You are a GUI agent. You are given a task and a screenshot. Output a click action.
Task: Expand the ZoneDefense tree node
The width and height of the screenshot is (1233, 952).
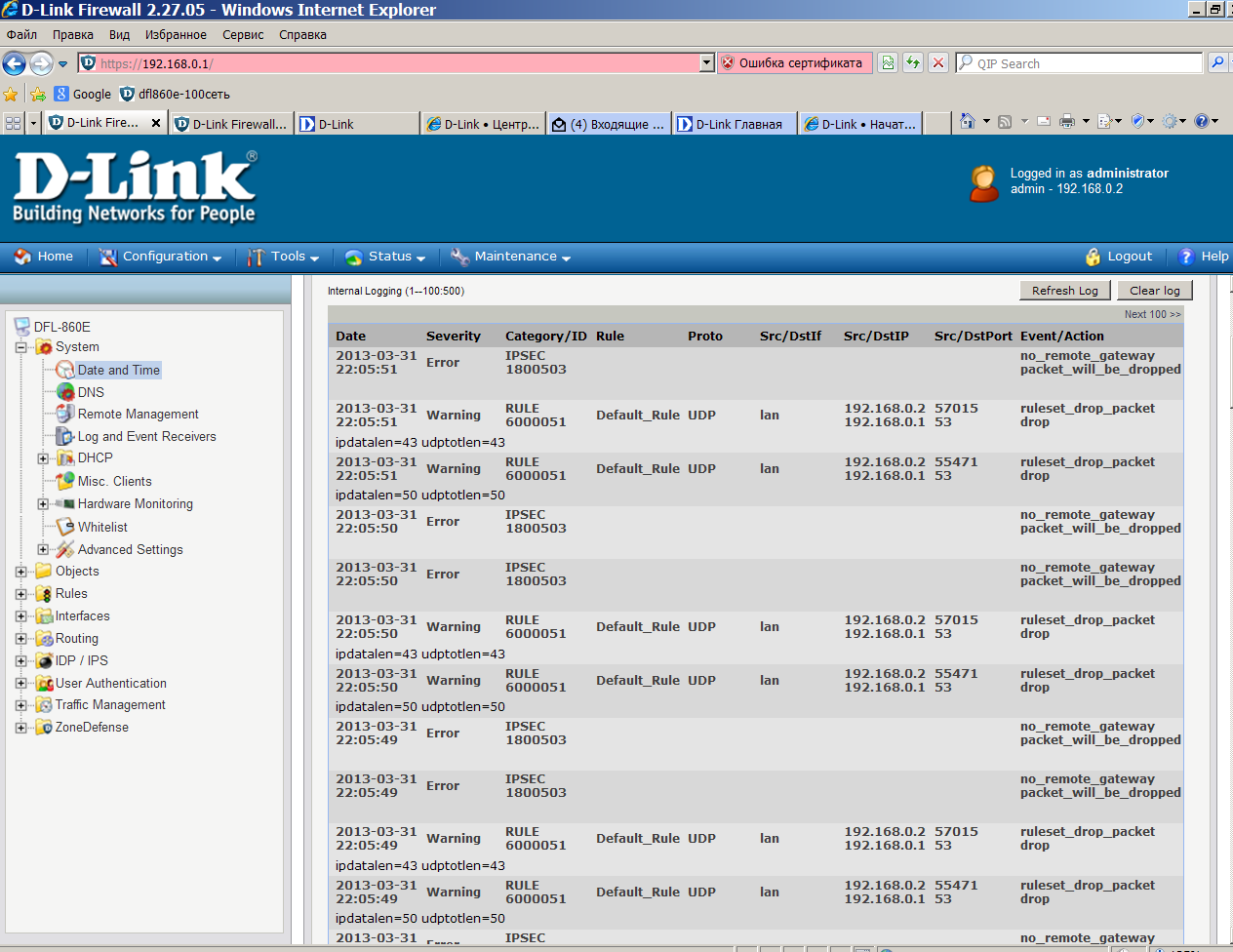(x=20, y=728)
